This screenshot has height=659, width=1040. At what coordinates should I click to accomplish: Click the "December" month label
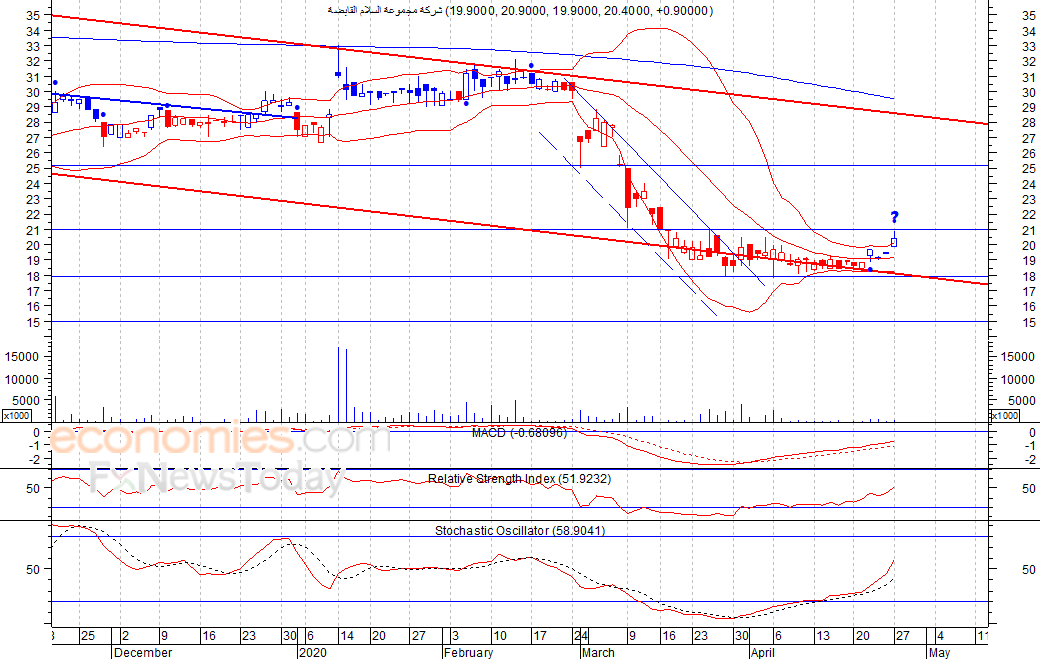(143, 652)
